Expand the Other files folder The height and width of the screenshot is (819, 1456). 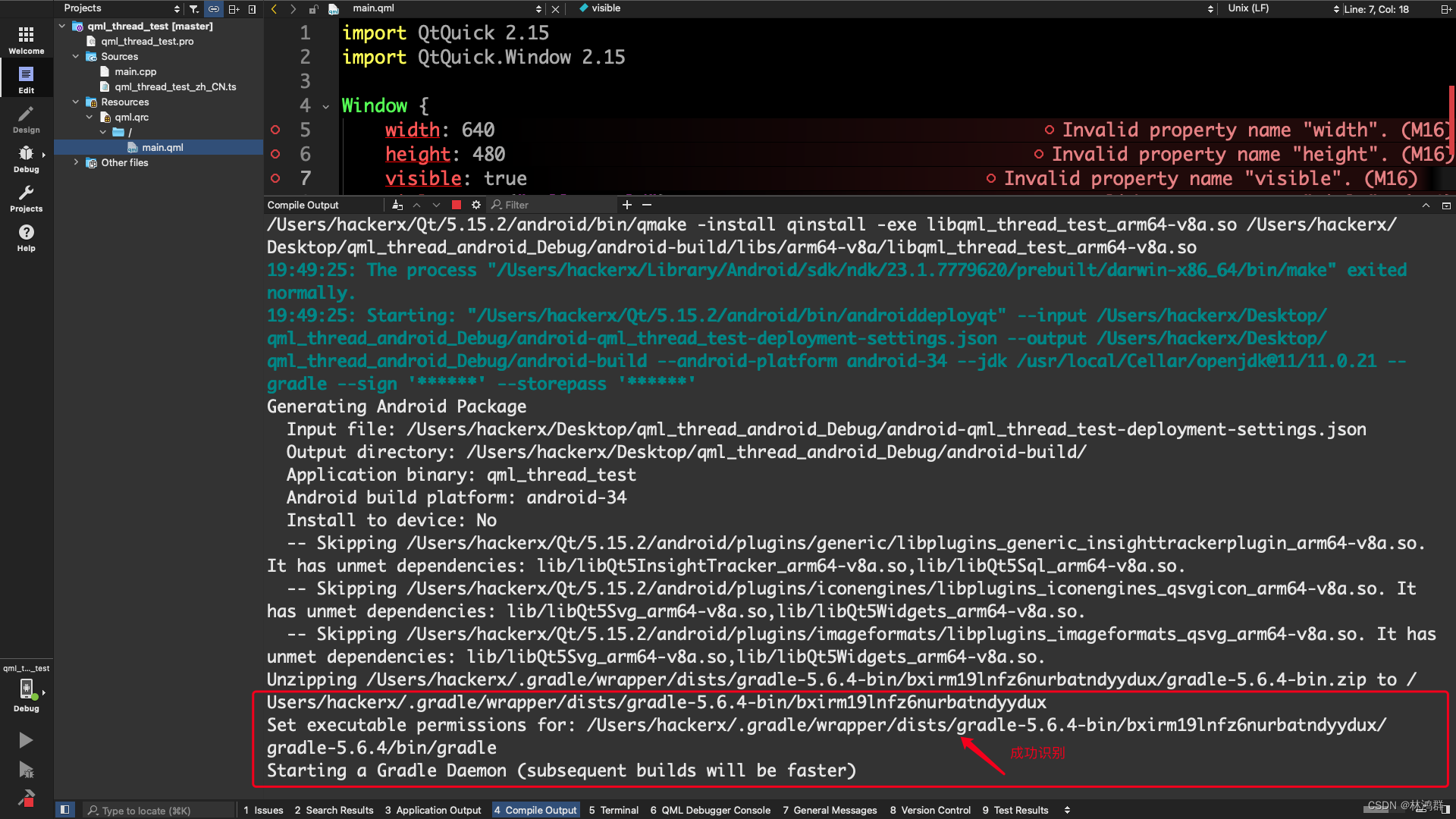point(76,163)
